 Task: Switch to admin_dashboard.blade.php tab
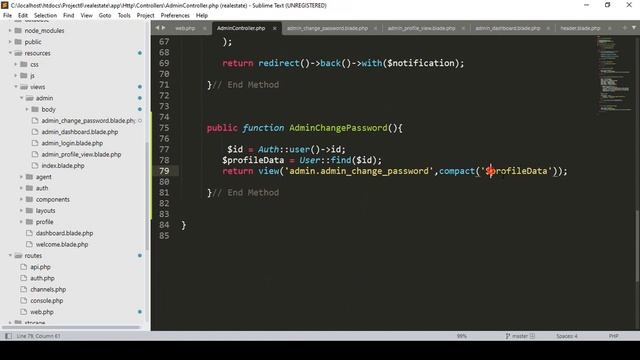coord(508,28)
